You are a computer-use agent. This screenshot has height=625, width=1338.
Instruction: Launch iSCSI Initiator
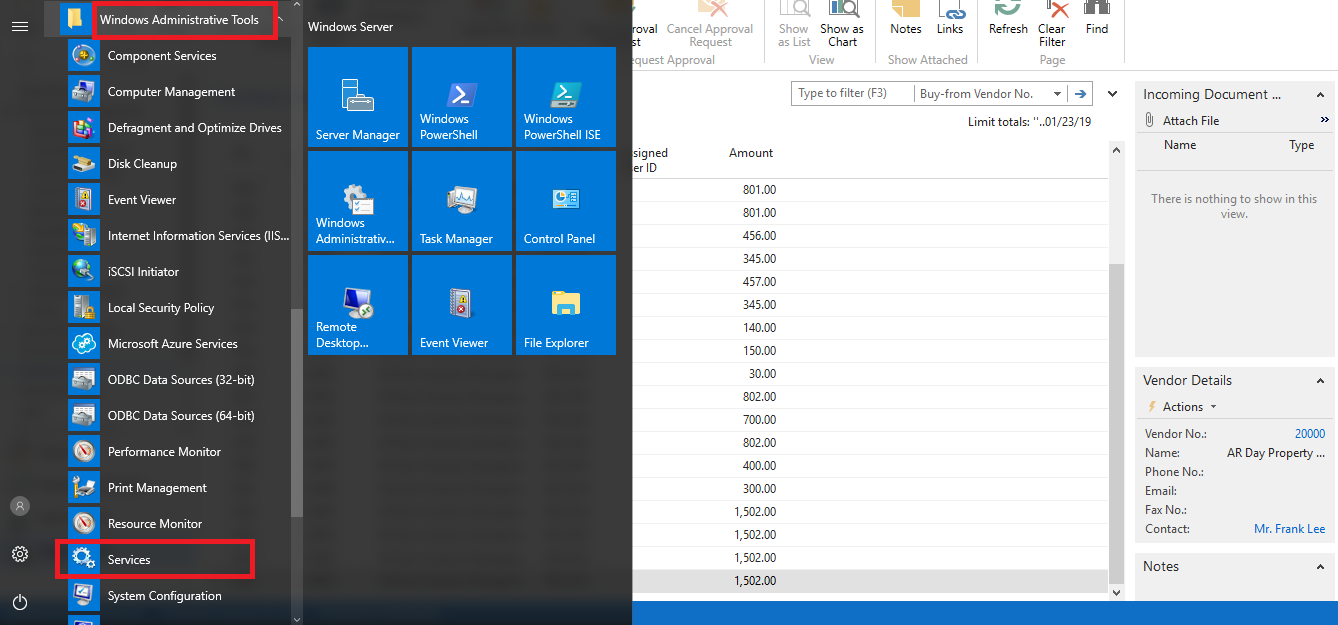point(178,272)
